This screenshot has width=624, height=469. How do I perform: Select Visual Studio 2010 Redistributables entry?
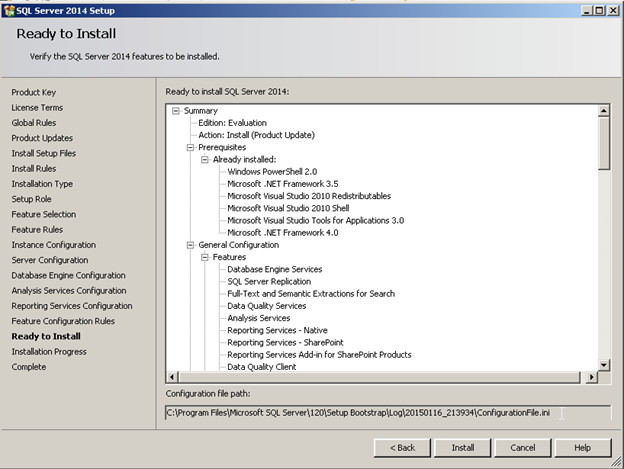309,196
